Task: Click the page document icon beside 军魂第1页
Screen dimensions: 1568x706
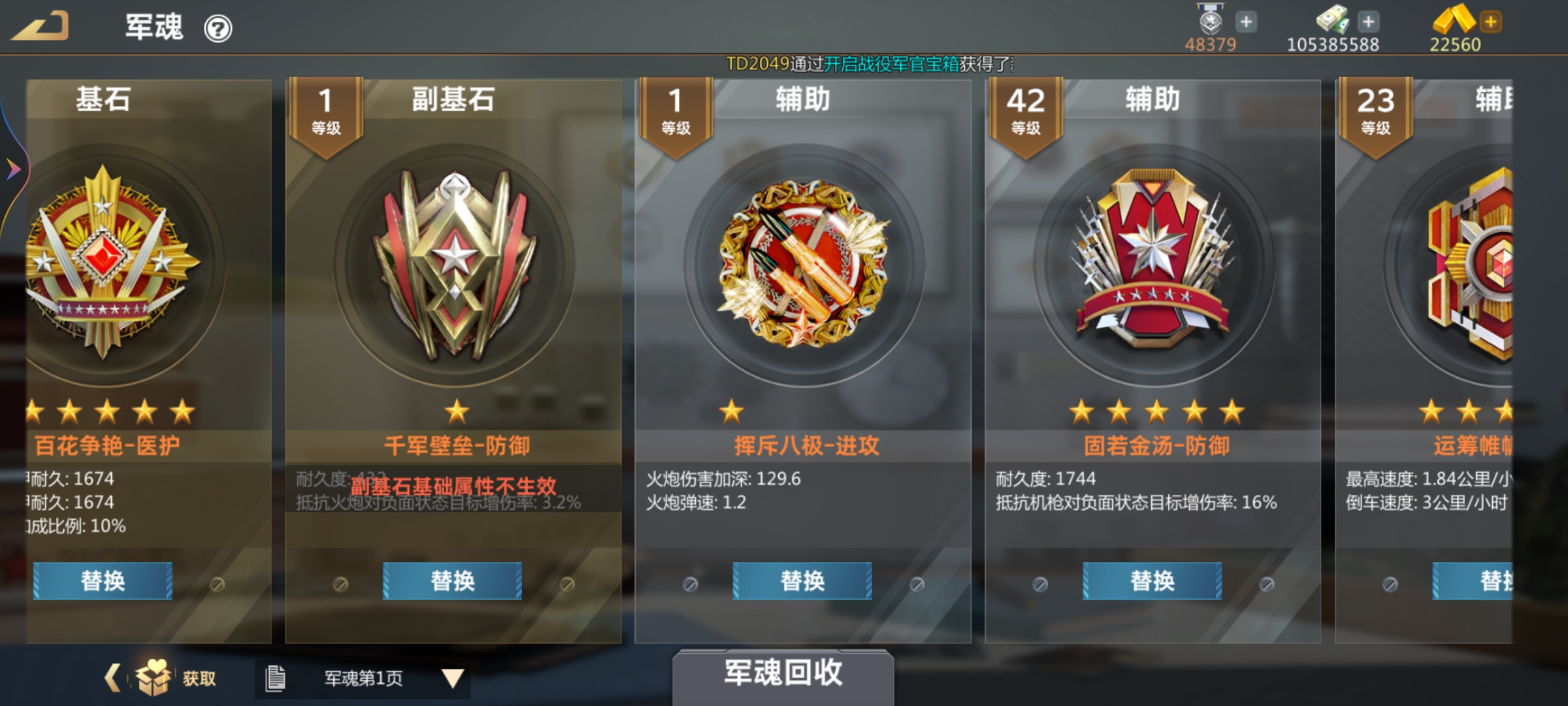Action: click(x=275, y=679)
